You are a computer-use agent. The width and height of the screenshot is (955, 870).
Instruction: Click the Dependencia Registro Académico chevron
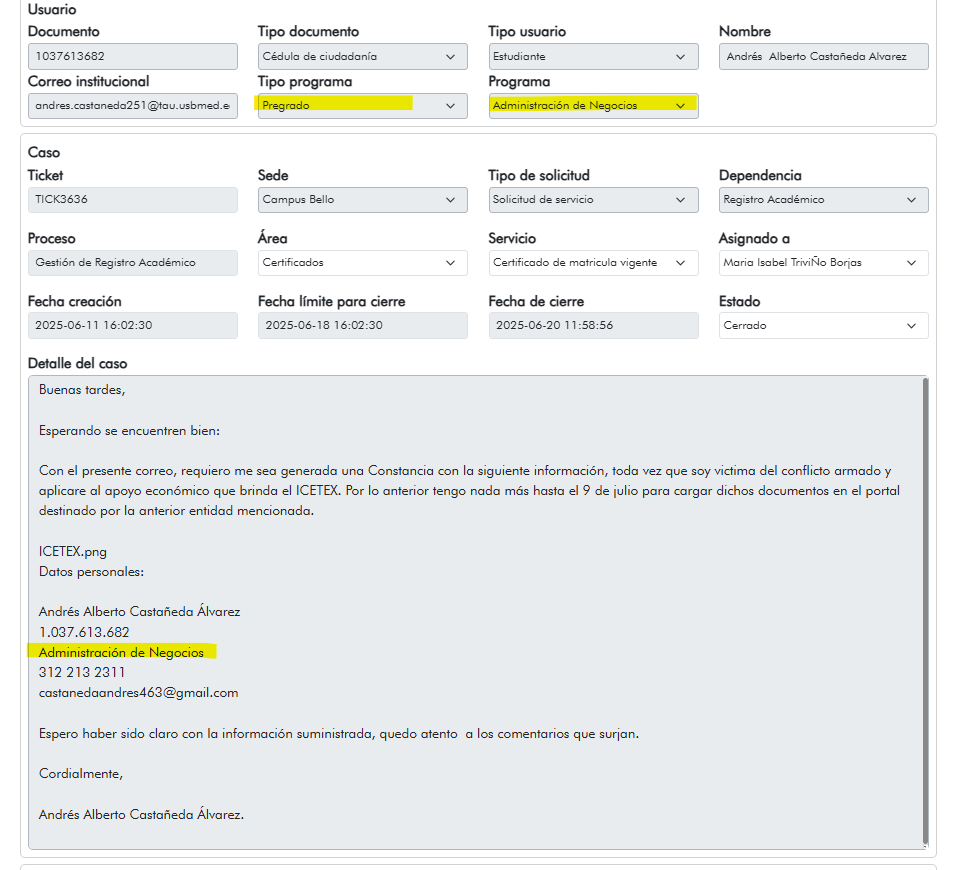click(911, 200)
